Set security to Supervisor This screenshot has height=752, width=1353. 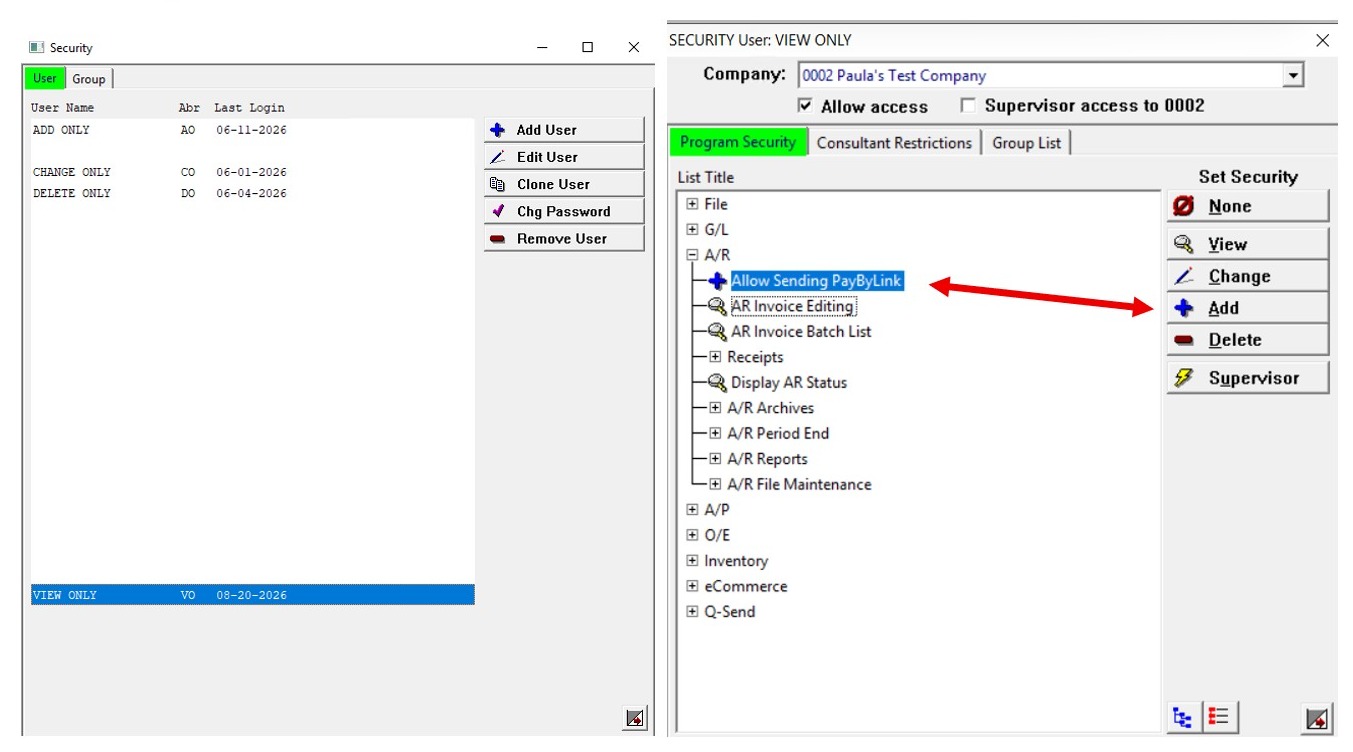point(1248,378)
